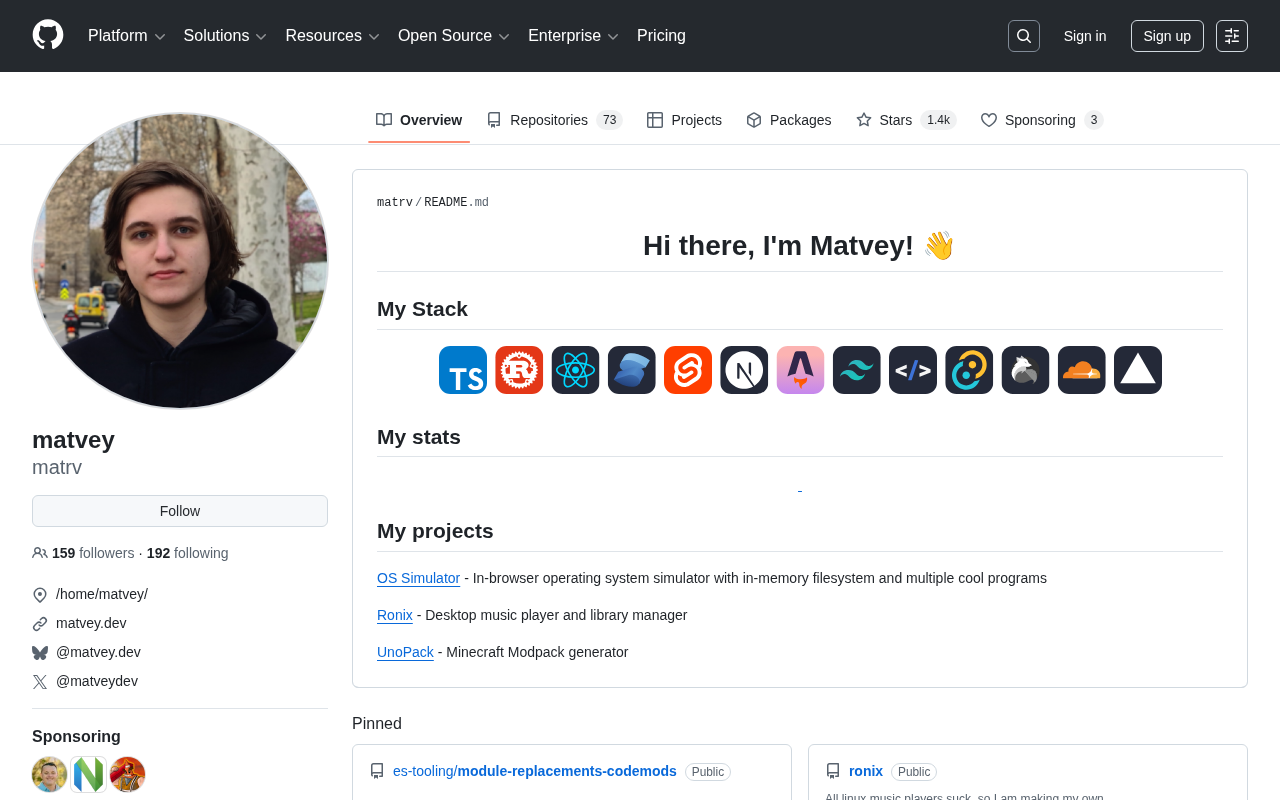Image resolution: width=1280 pixels, height=800 pixels.
Task: Click the Sign up button
Action: click(1167, 36)
